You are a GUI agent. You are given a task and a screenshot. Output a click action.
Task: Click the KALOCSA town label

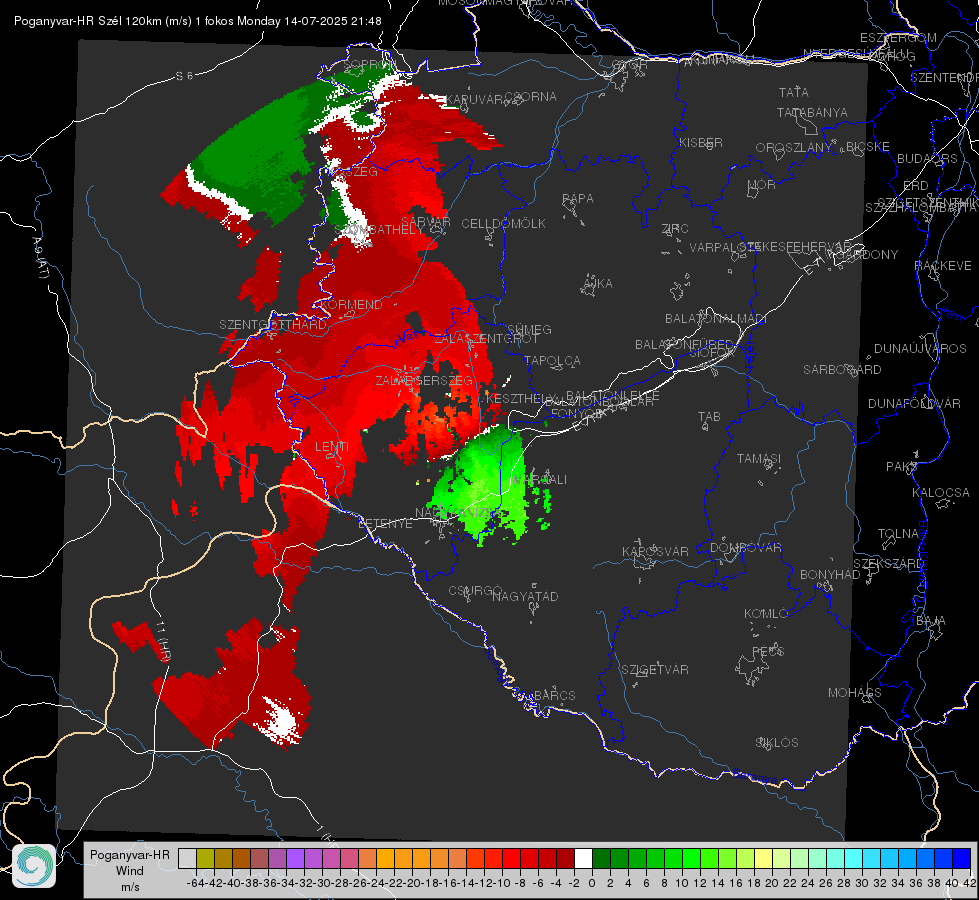click(x=941, y=493)
